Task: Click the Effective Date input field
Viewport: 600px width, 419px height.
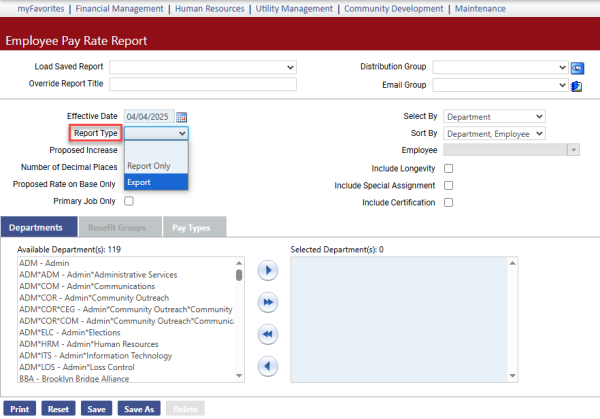Action: pos(149,117)
